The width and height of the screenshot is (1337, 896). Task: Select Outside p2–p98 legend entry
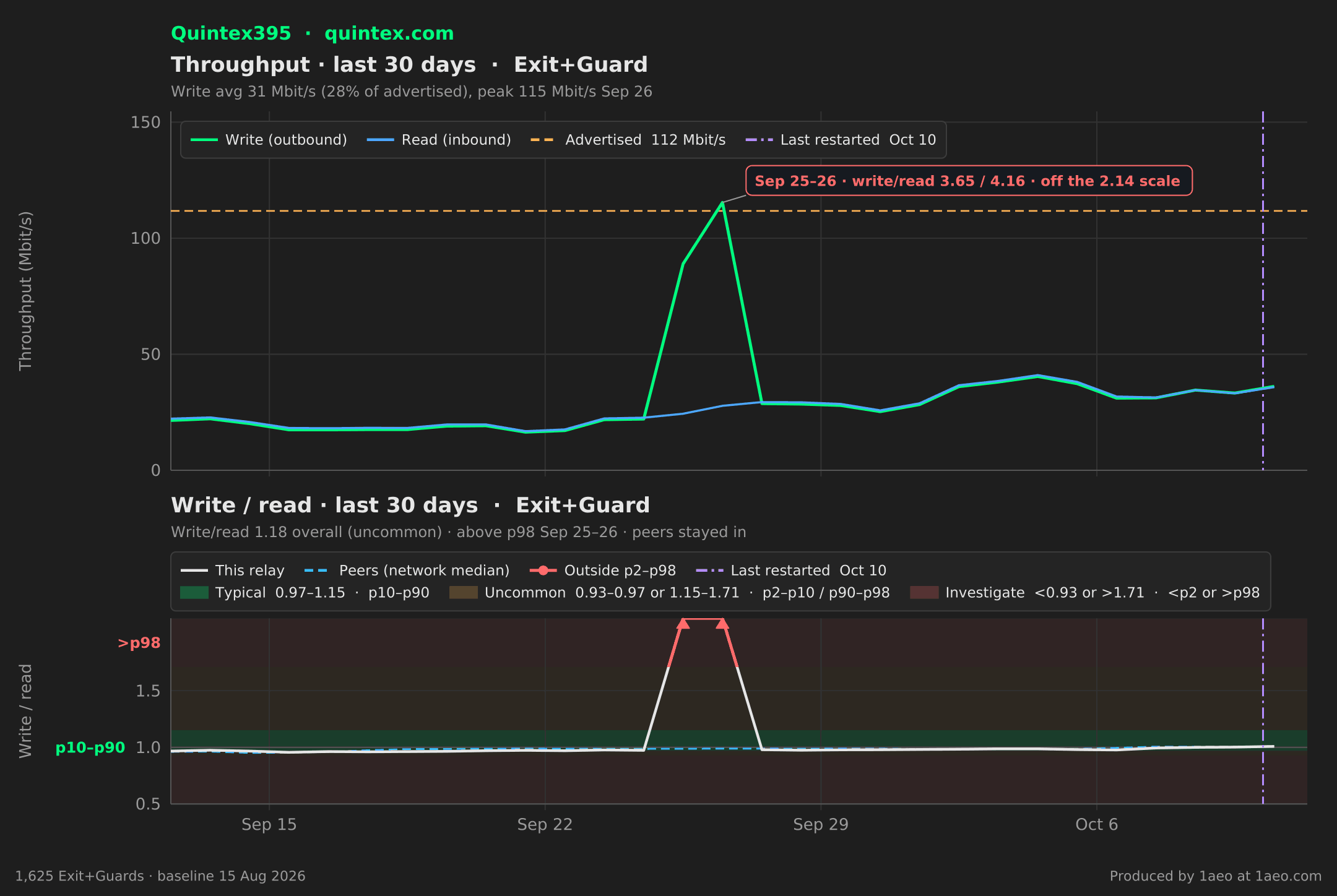[603, 571]
